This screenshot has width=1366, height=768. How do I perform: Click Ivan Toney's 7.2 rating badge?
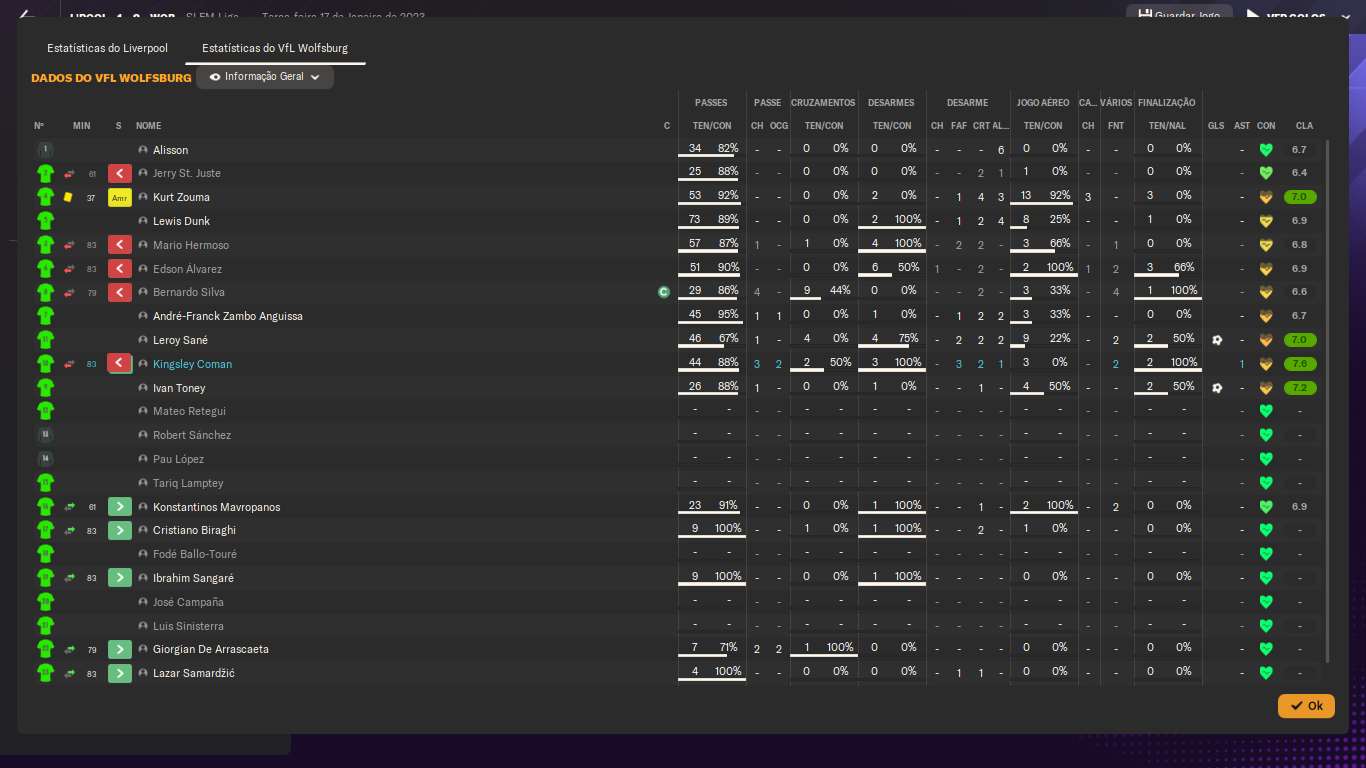(x=1300, y=388)
